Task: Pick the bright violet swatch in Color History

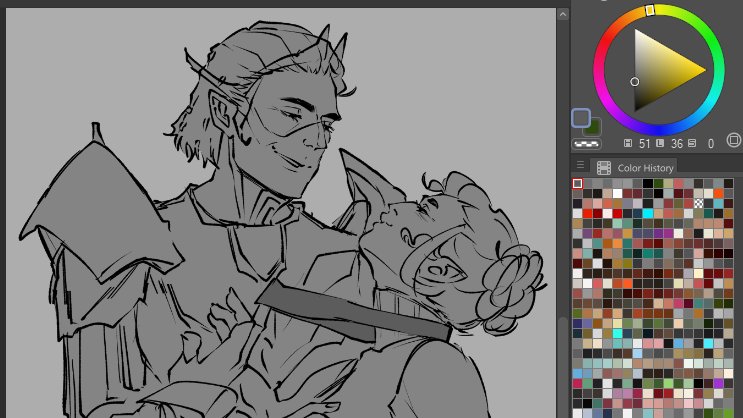Action: pos(718,383)
